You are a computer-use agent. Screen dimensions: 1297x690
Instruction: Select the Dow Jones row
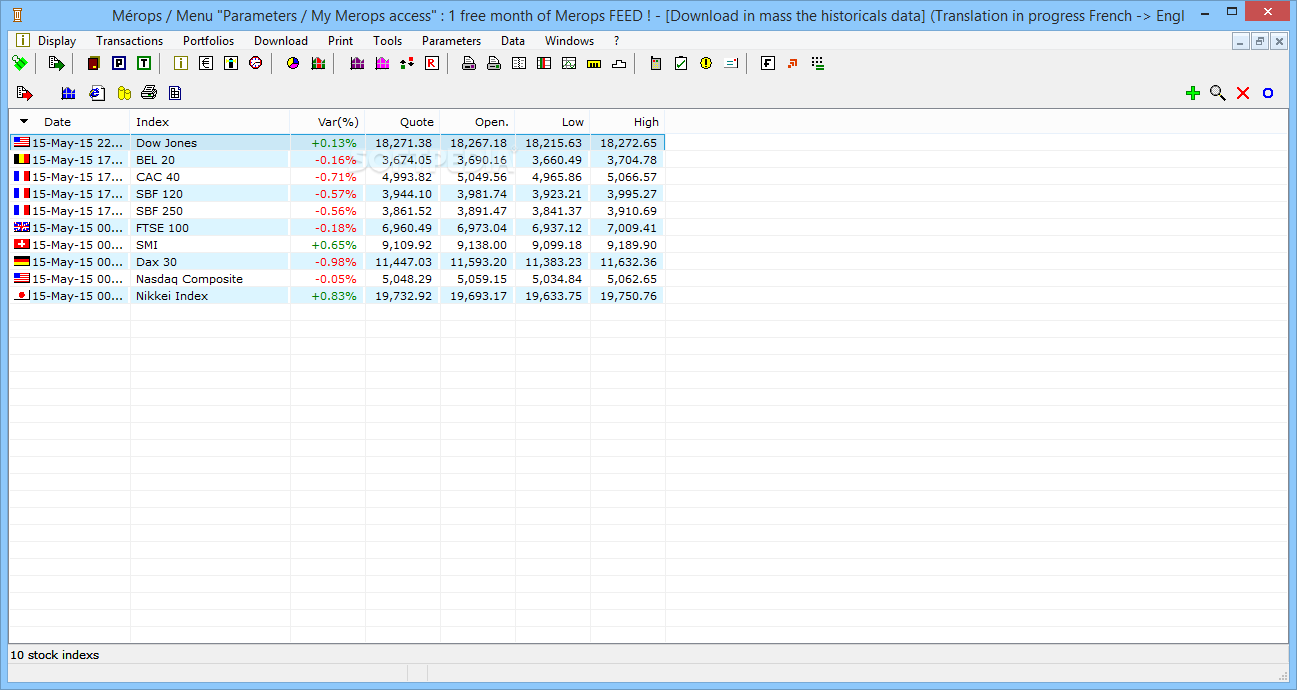click(x=337, y=143)
